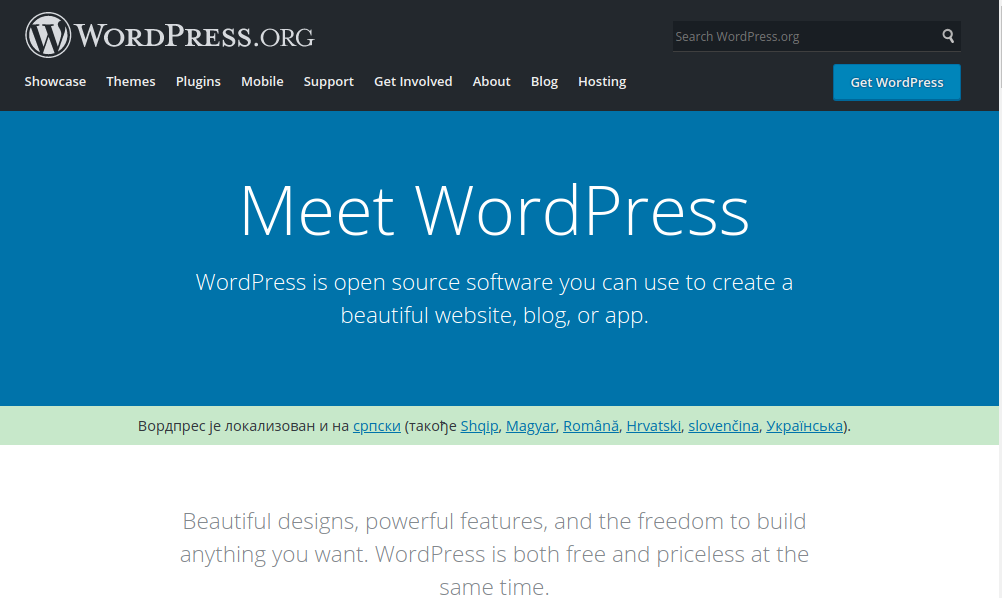
Task: Open Get Involved in navigation
Action: [413, 82]
